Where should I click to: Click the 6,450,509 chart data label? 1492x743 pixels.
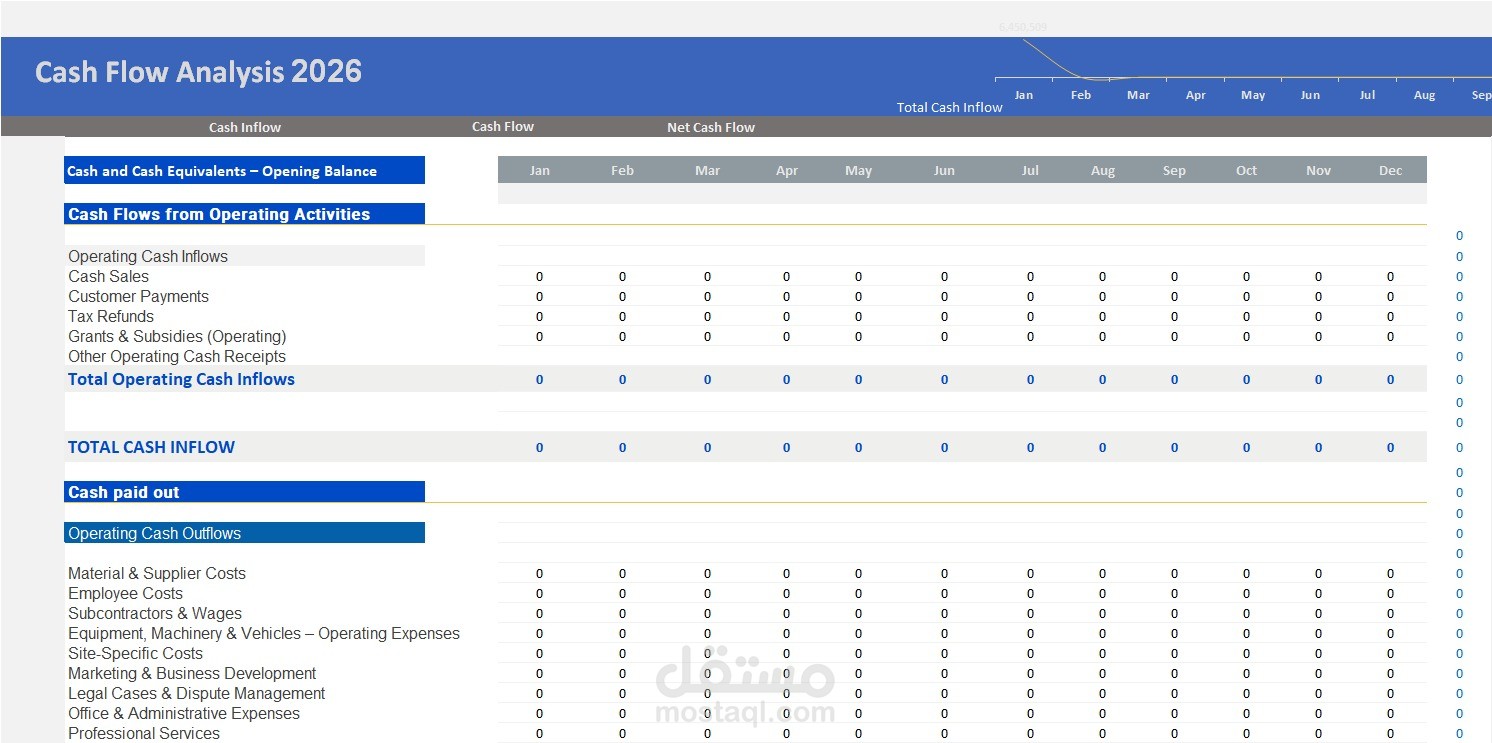[x=1022, y=27]
